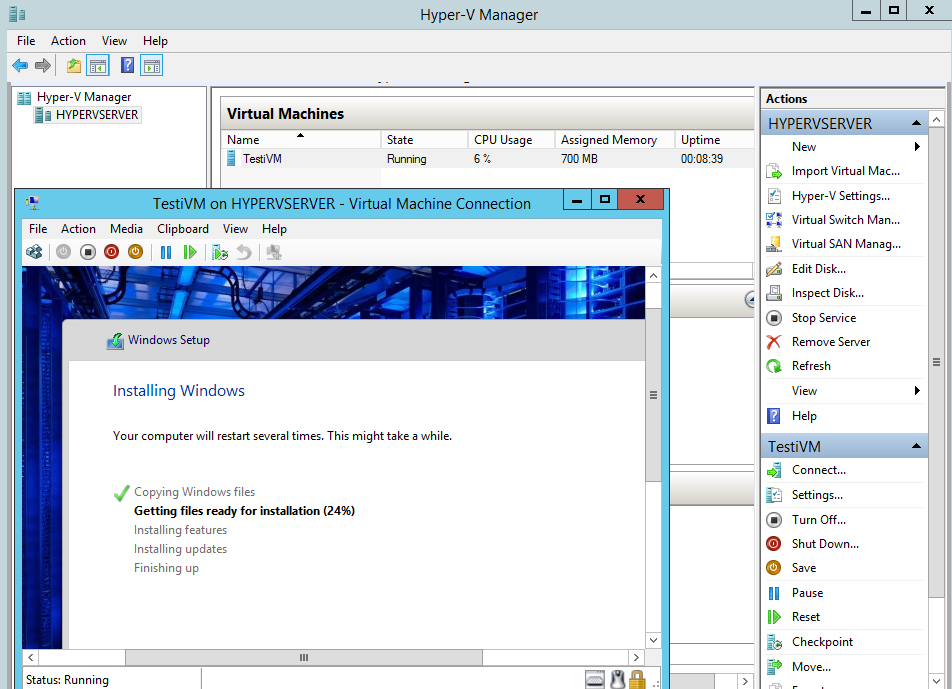Click VM Connection vertical scrollbar down arrow
This screenshot has width=952, height=689.
(653, 640)
